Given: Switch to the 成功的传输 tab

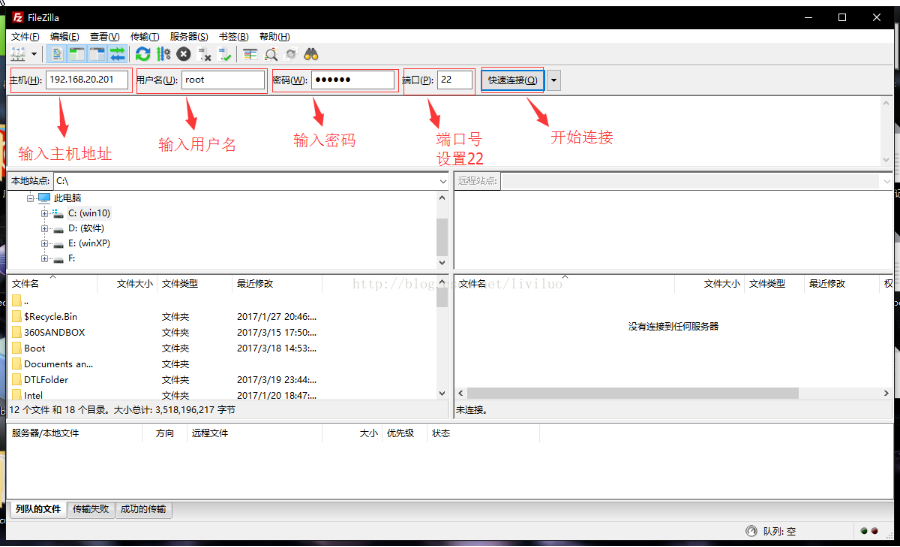Looking at the screenshot, I should point(143,509).
